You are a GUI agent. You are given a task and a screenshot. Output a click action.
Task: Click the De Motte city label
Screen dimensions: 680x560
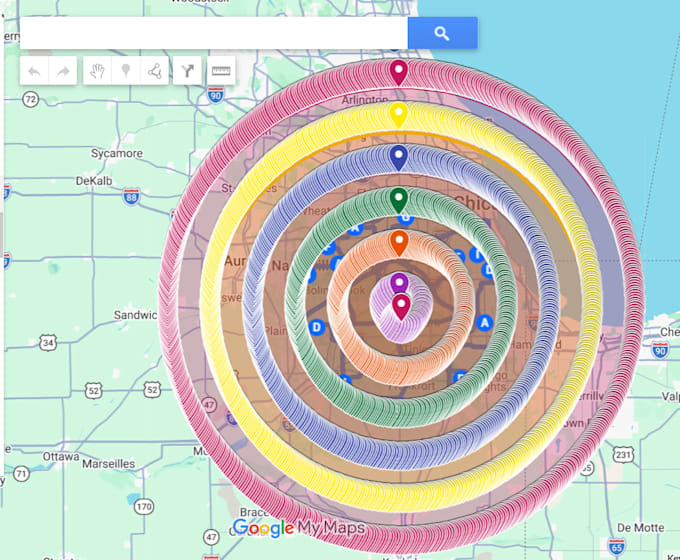coord(641,528)
